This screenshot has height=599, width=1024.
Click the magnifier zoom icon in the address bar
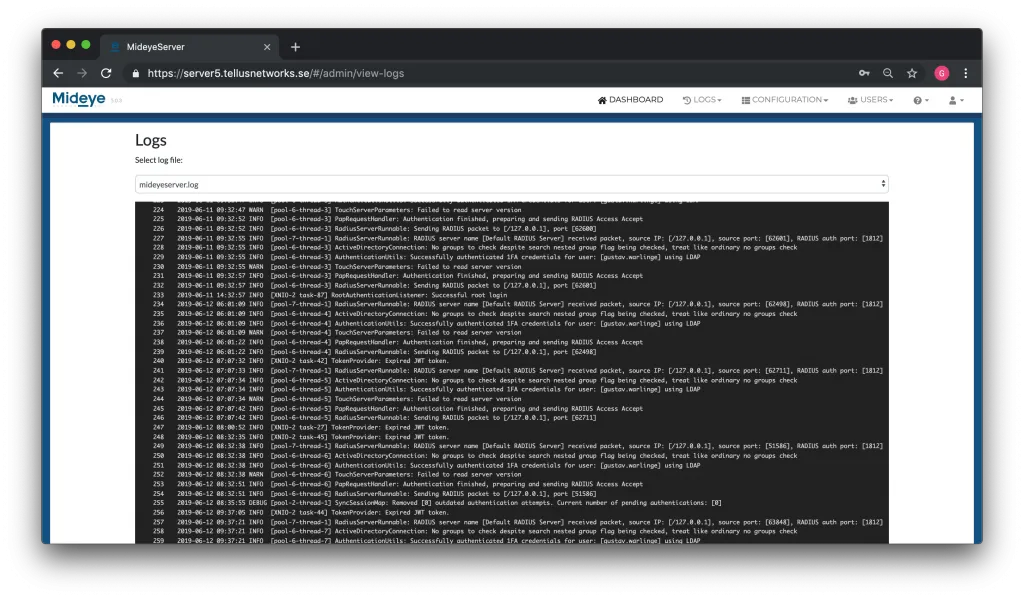887,72
